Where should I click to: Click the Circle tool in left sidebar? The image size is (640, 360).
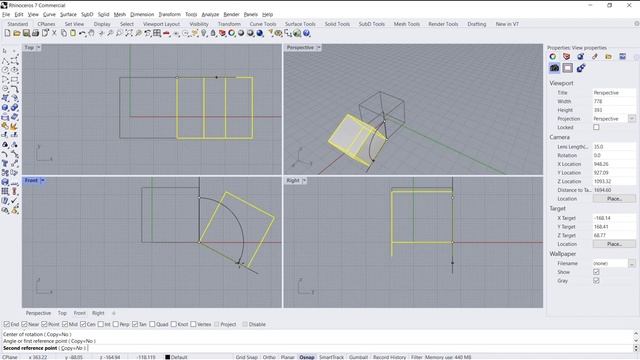[5, 70]
